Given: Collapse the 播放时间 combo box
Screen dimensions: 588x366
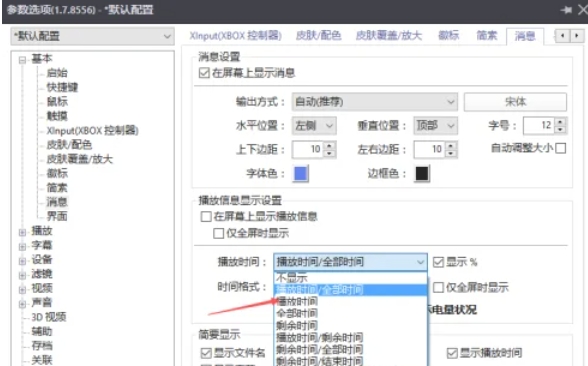Looking at the screenshot, I should pos(350,262).
